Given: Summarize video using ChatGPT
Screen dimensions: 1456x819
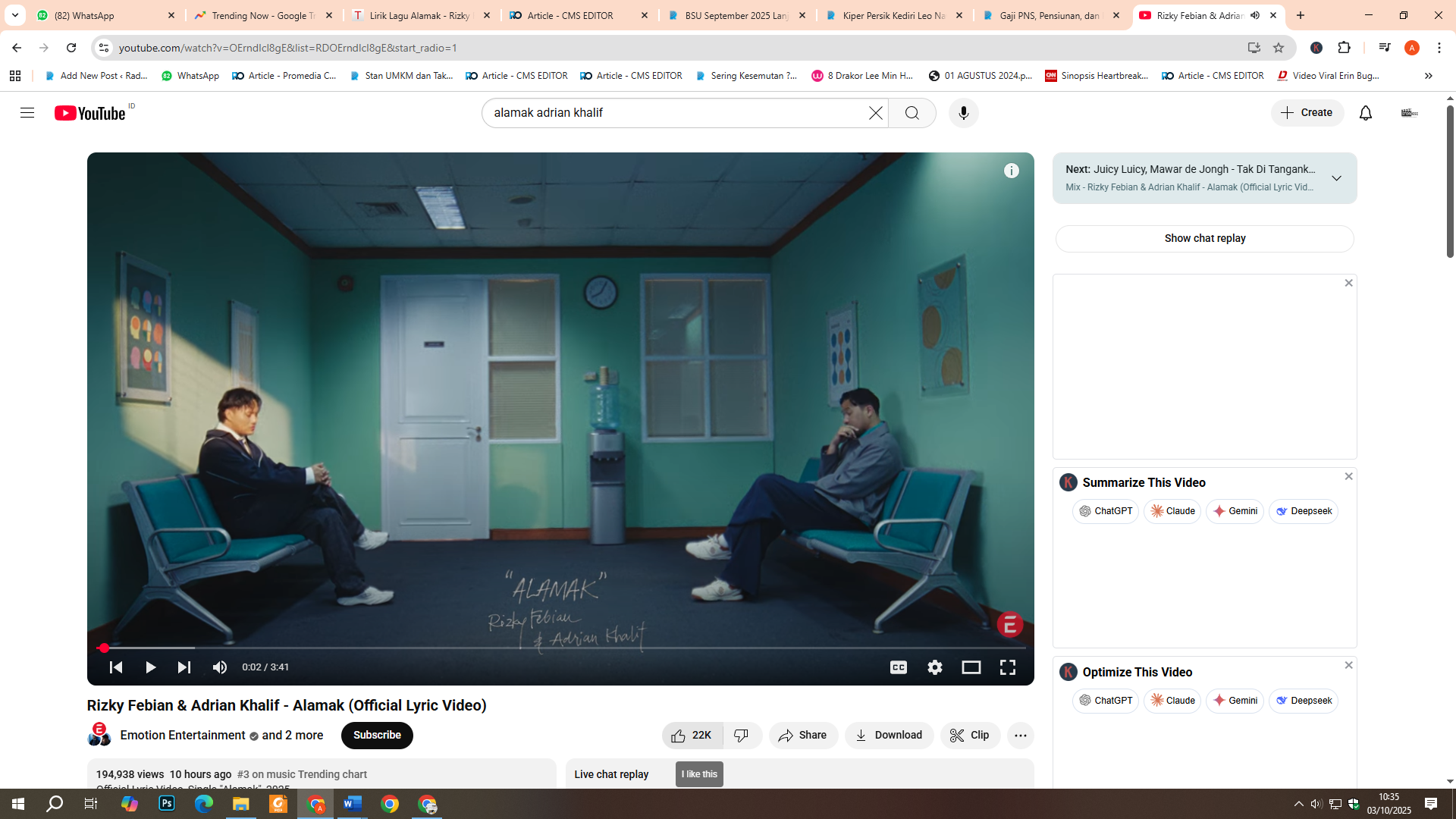Looking at the screenshot, I should 1106,511.
